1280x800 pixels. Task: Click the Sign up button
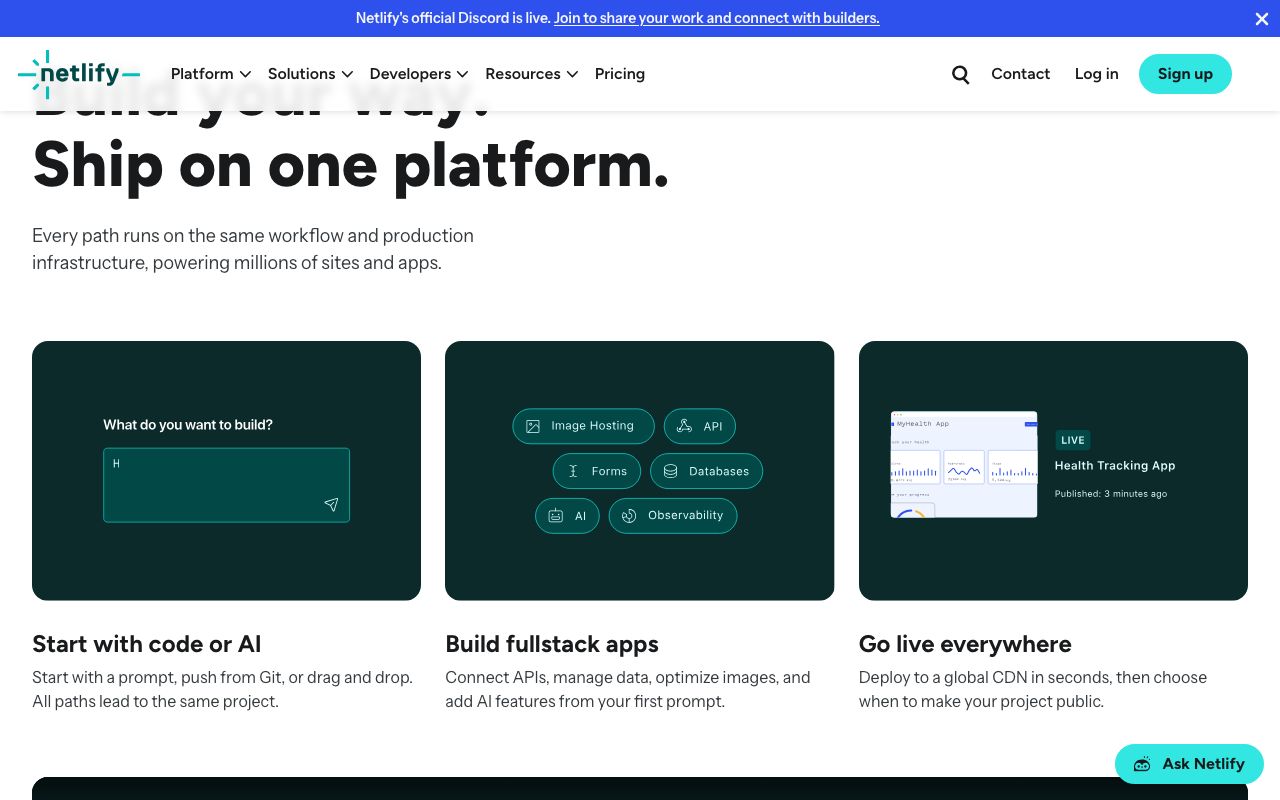(x=1185, y=74)
